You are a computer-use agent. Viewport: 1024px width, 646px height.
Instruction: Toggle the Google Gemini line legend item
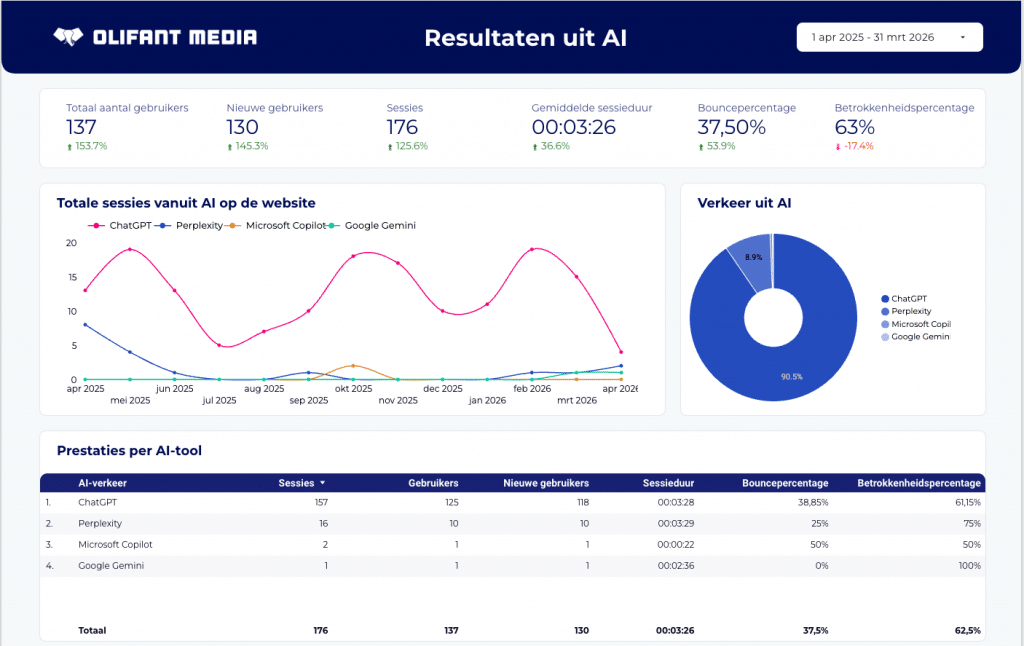pos(372,226)
